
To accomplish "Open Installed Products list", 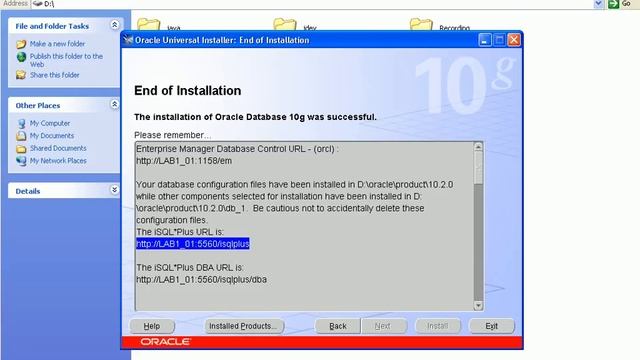I will tap(244, 326).
